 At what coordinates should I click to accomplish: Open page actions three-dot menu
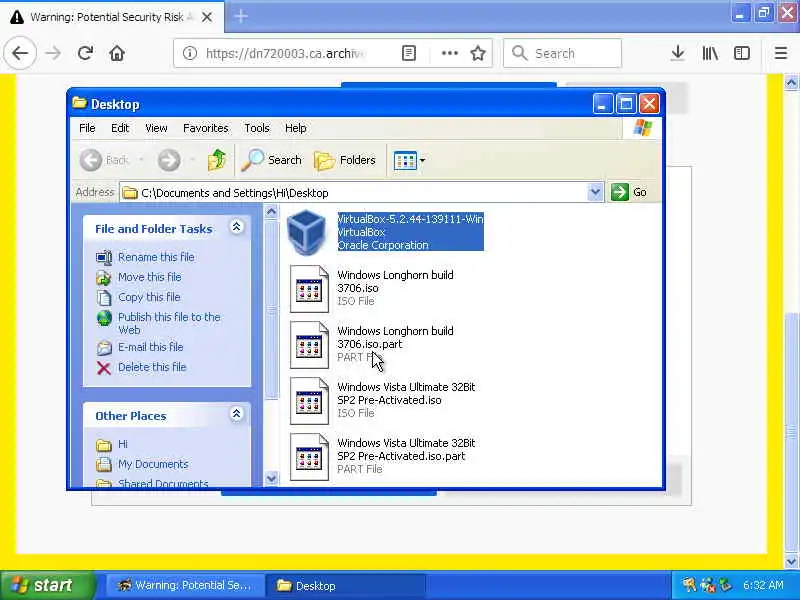click(x=449, y=53)
